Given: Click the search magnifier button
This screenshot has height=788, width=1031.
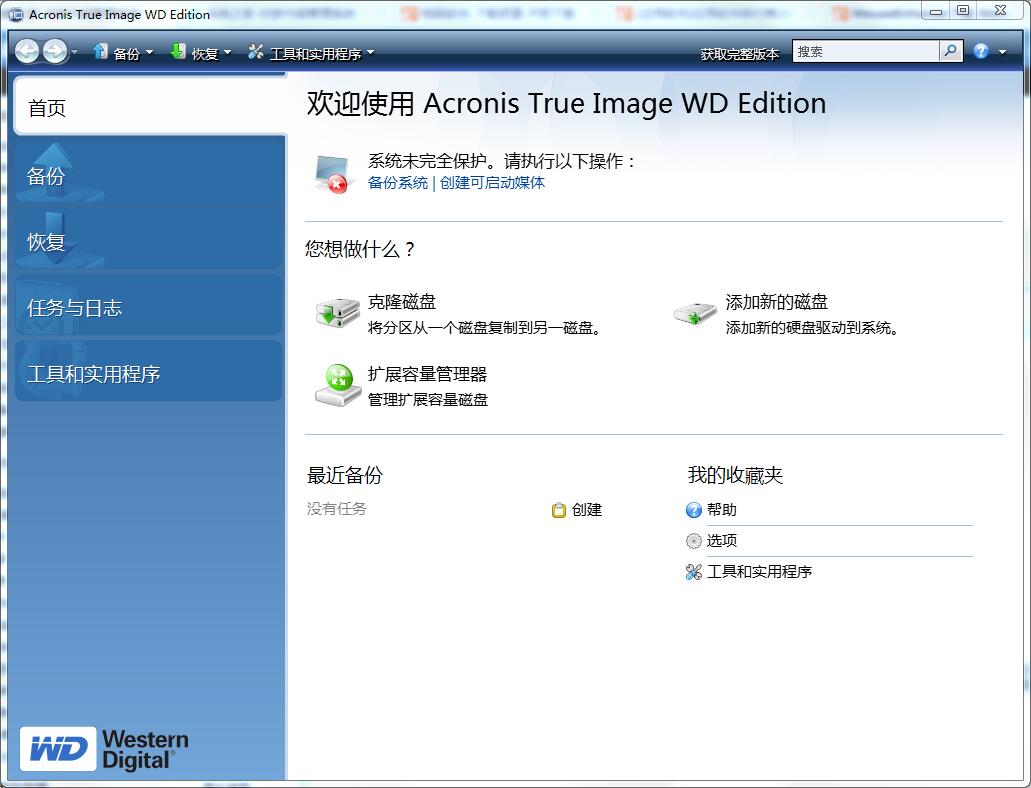Looking at the screenshot, I should pos(951,51).
